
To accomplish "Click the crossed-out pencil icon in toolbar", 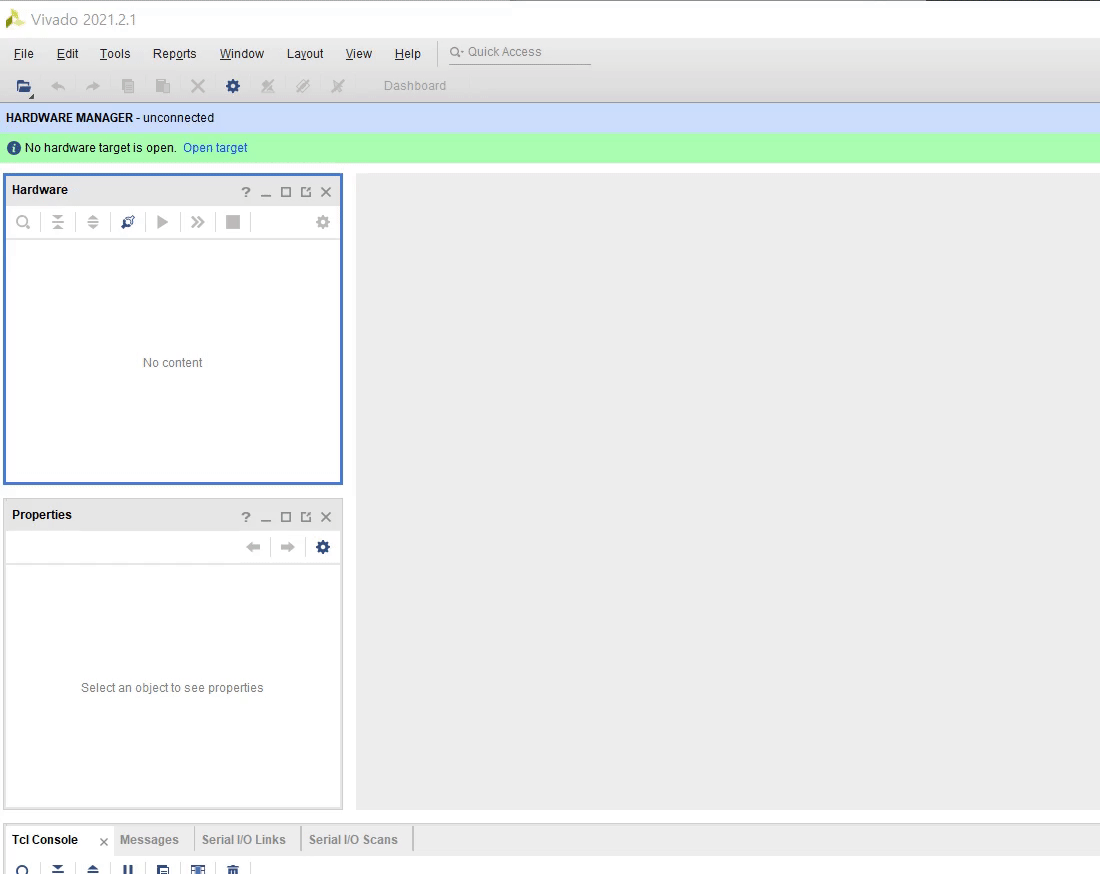I will [x=302, y=86].
